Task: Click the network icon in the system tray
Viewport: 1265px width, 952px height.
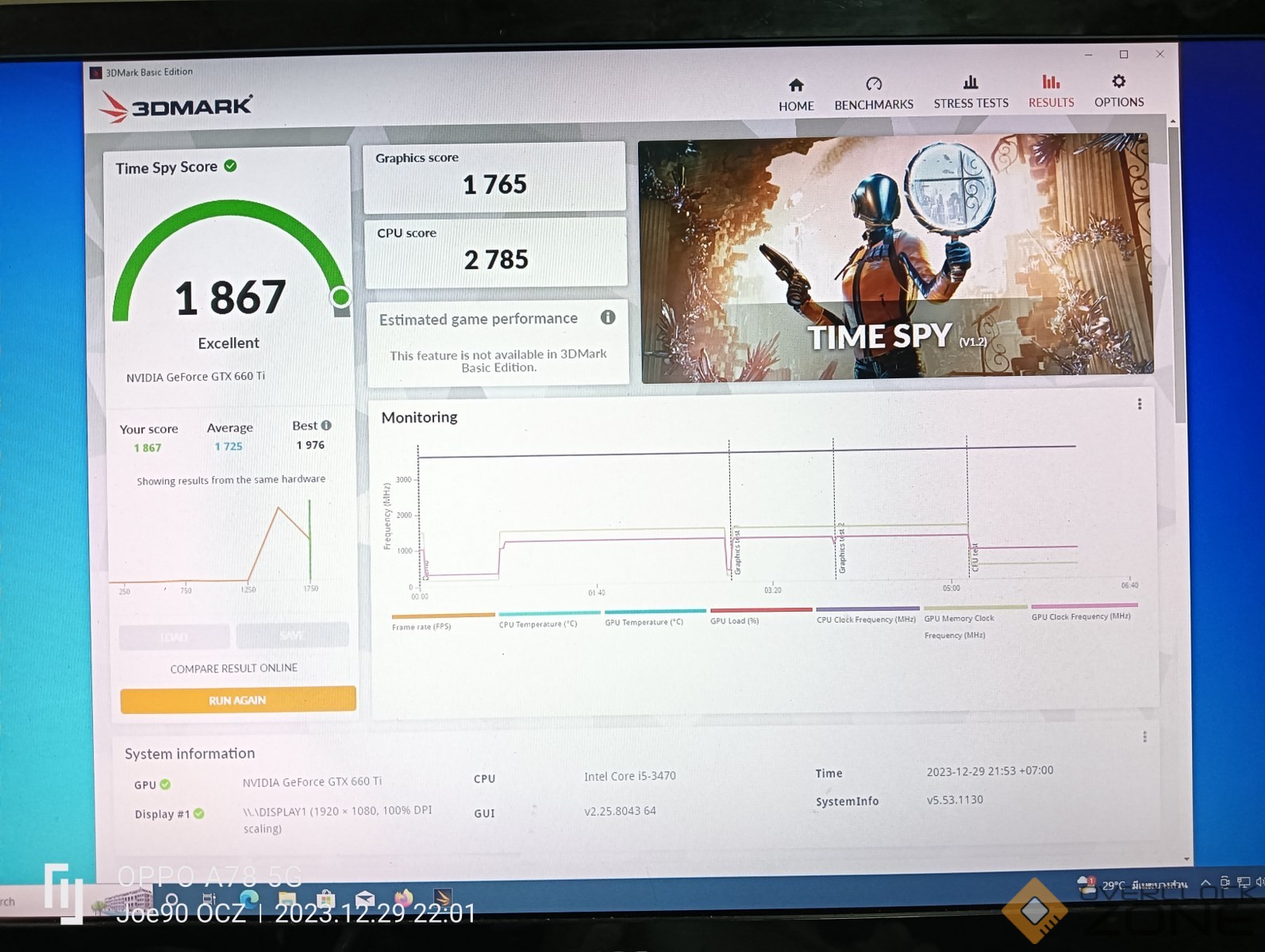Action: (x=1244, y=882)
